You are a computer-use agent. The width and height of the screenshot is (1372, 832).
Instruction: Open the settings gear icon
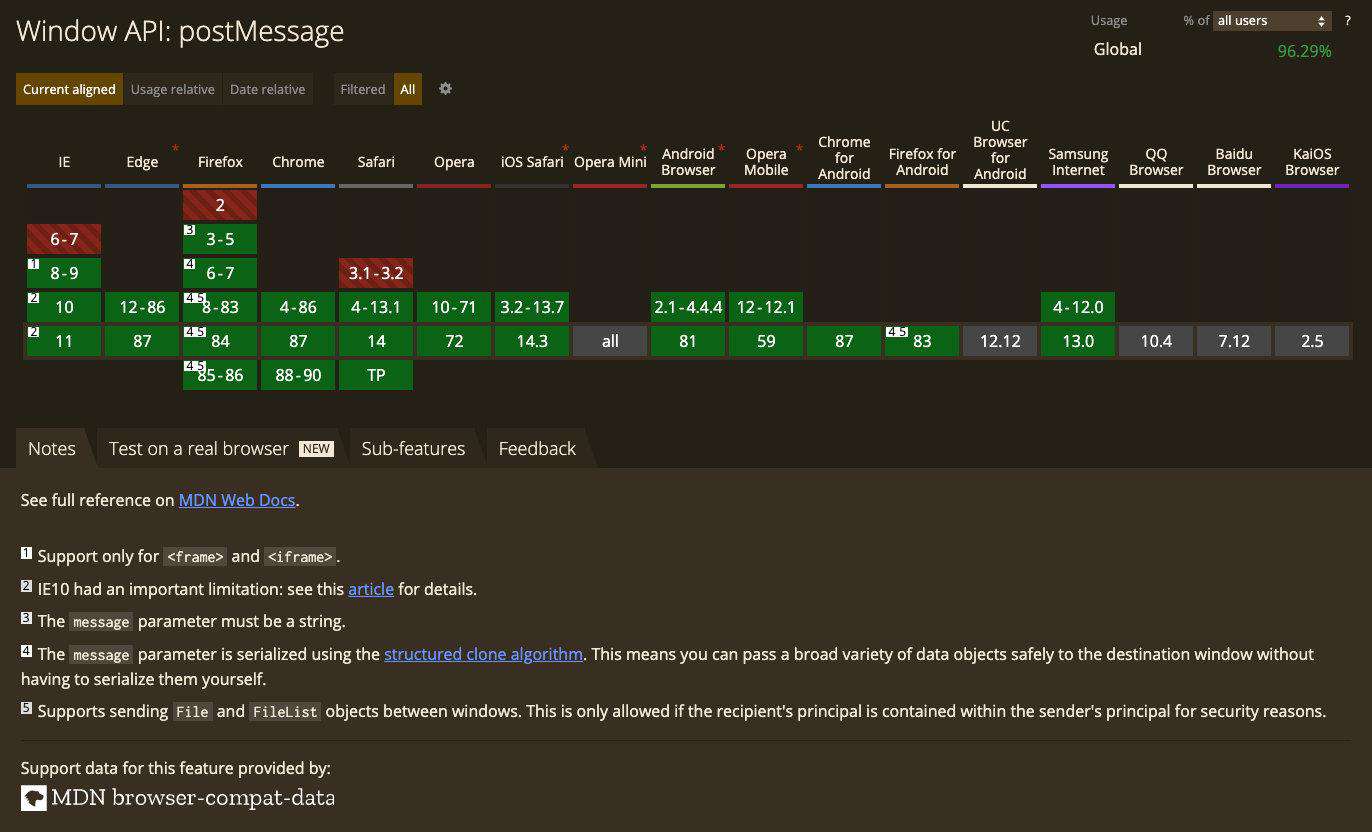(445, 88)
